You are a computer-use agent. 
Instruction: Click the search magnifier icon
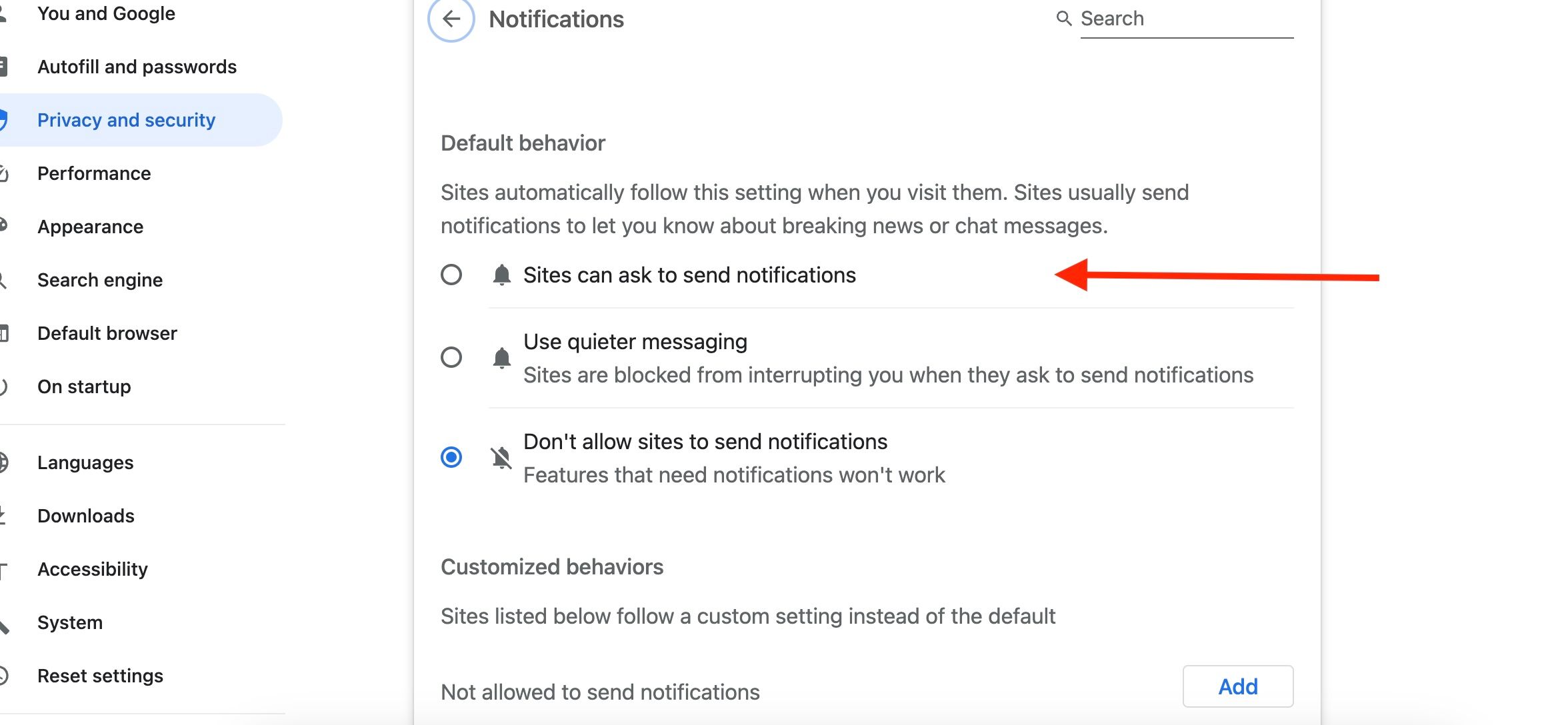tap(1062, 19)
